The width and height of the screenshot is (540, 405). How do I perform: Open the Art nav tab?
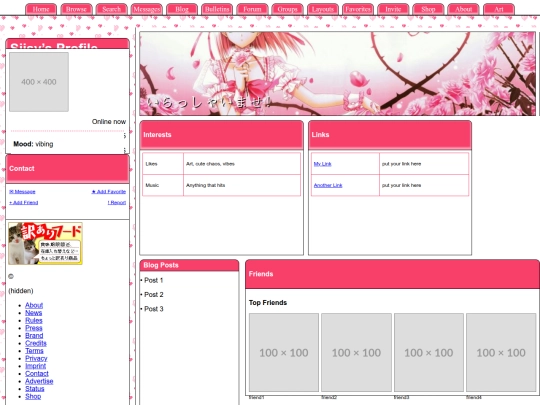coord(499,9)
